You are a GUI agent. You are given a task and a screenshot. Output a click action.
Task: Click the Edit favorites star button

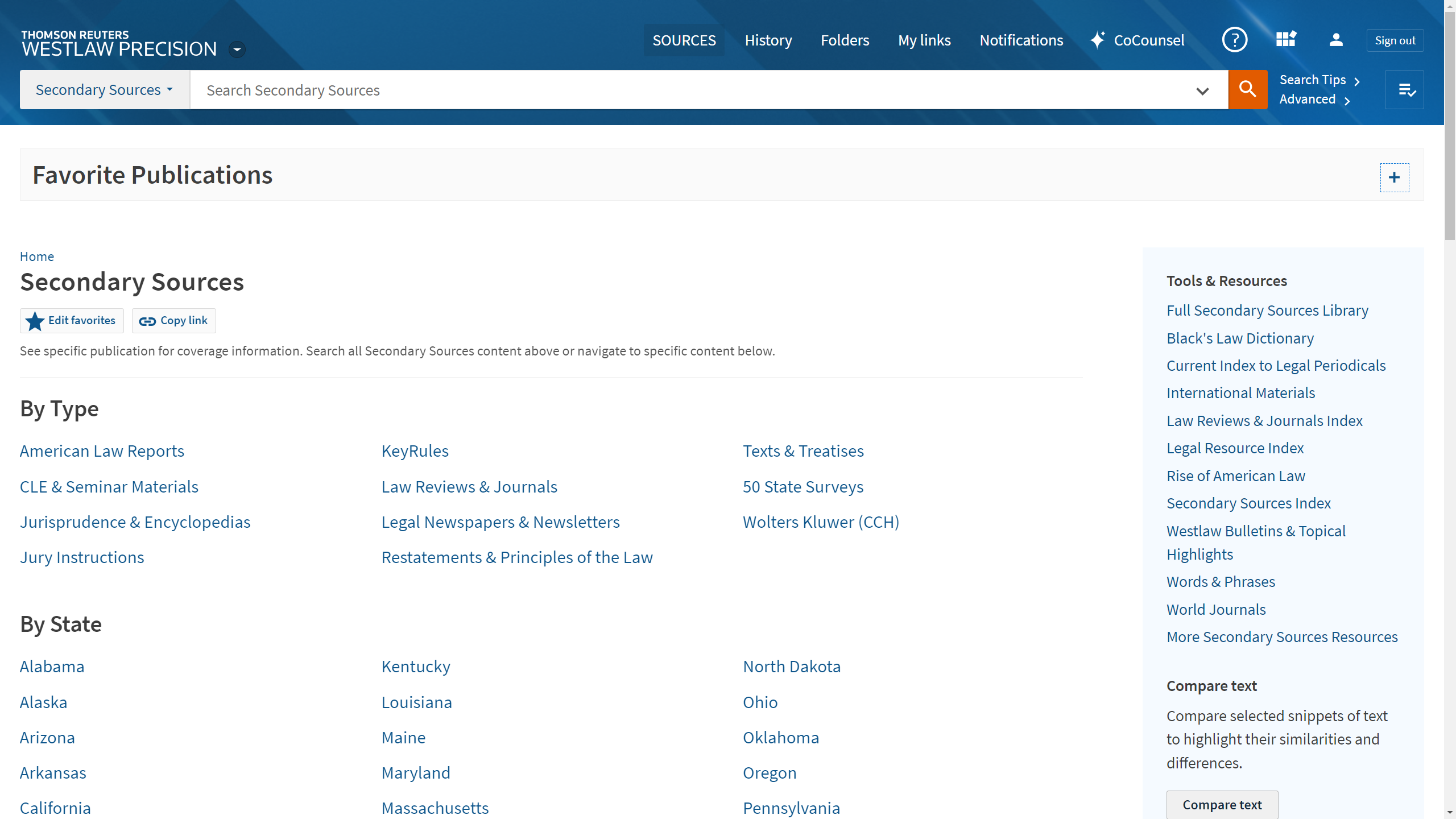click(x=72, y=321)
